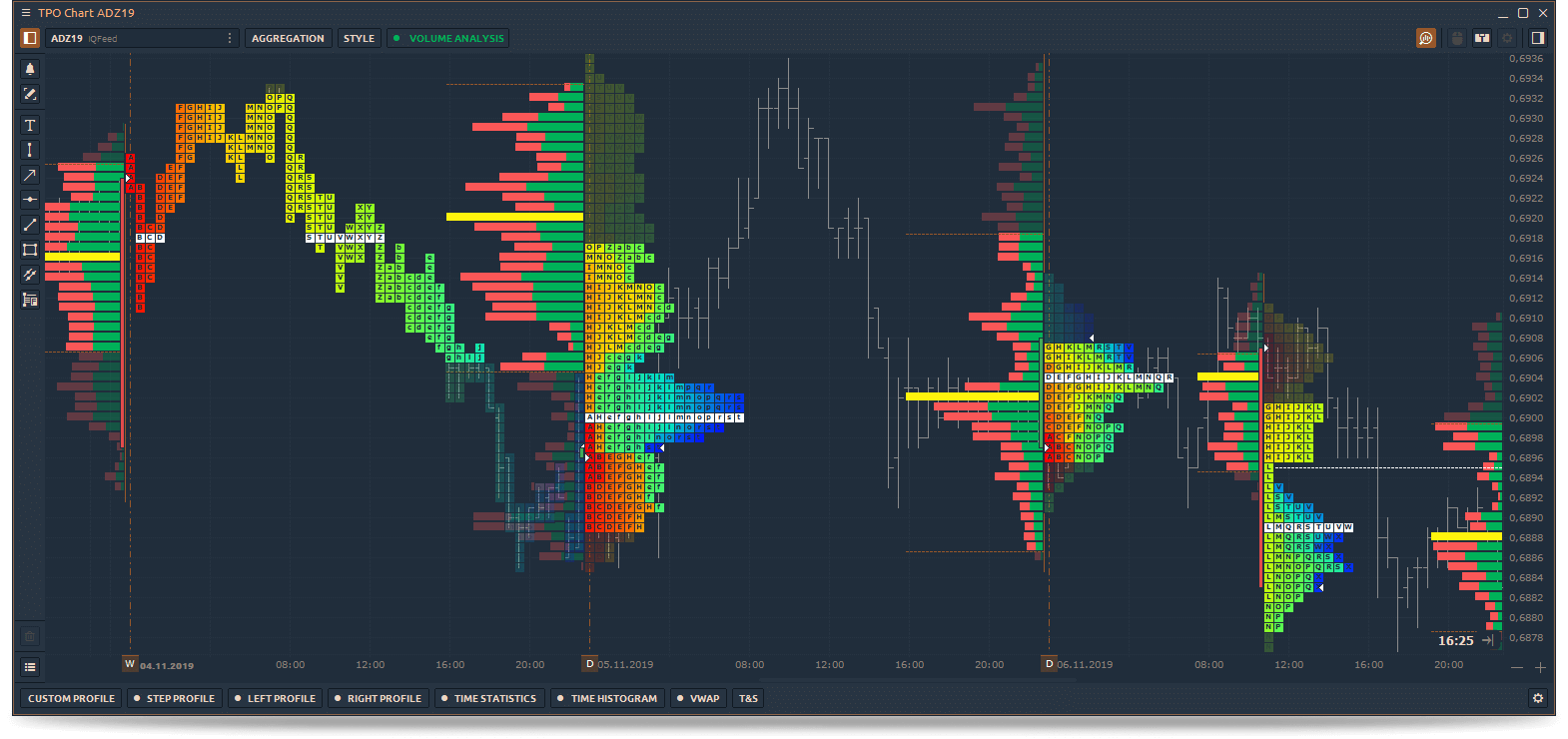1568x739 pixels.
Task: Click the 0,6936 price label
Action: pyautogui.click(x=1525, y=59)
